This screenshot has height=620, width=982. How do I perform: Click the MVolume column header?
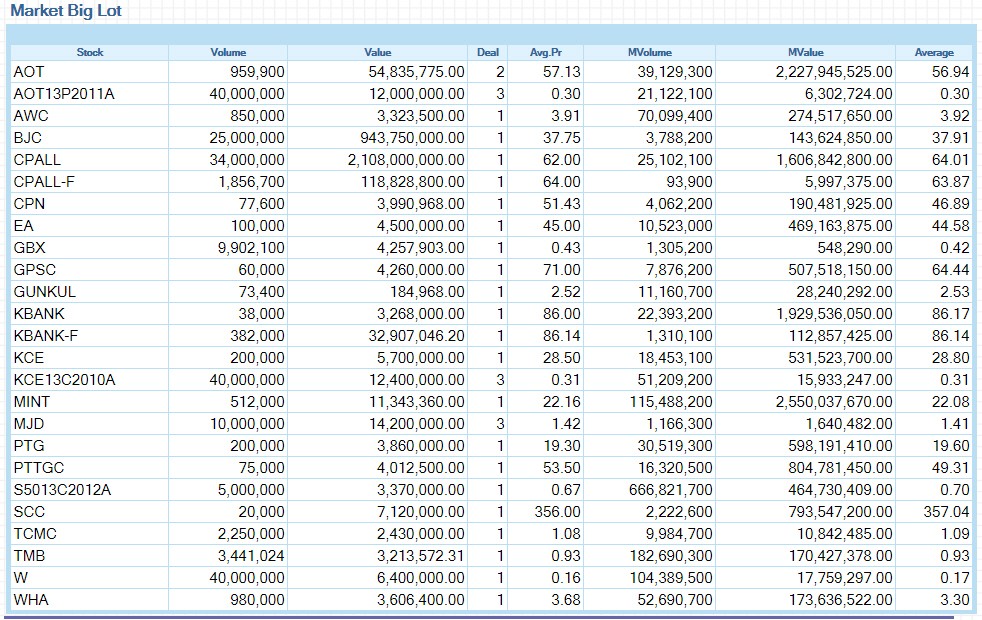pyautogui.click(x=649, y=53)
